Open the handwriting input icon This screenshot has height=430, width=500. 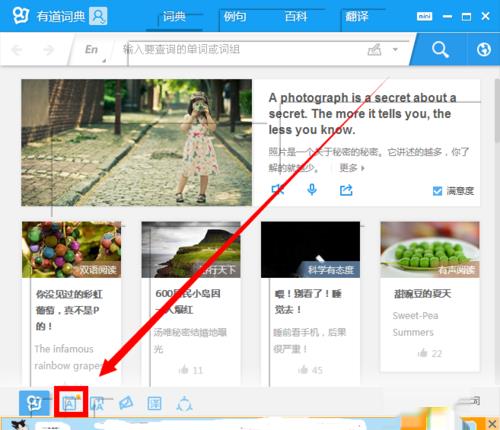click(x=374, y=50)
